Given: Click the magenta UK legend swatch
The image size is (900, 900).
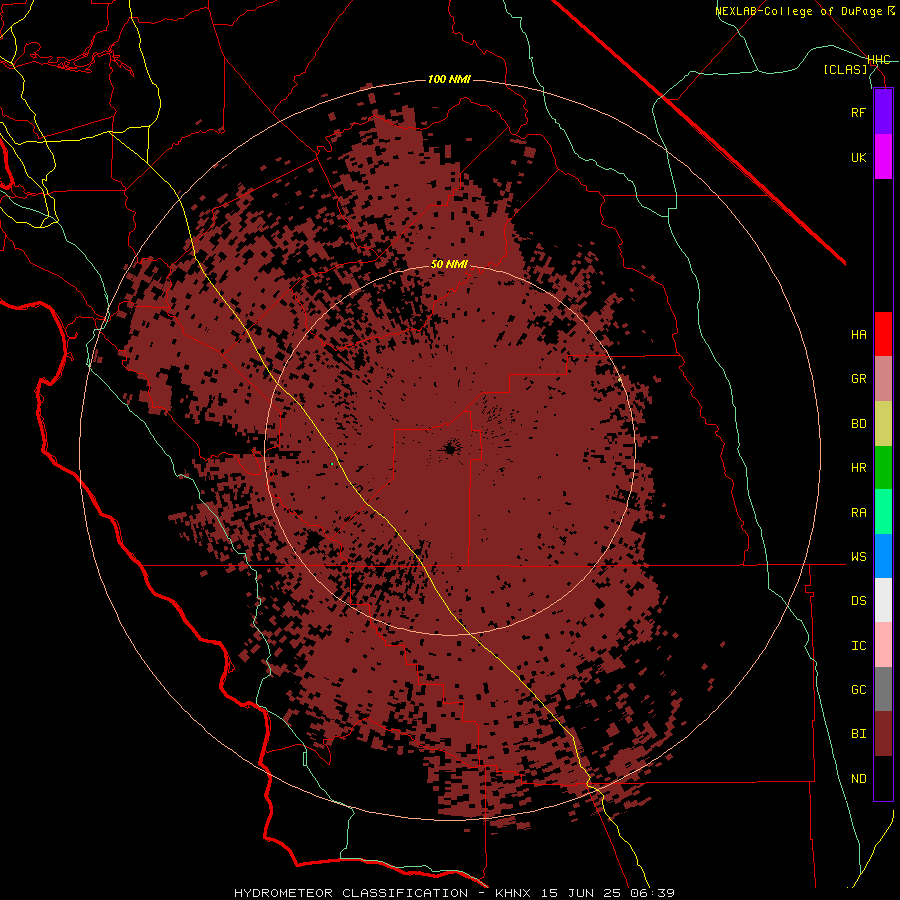Looking at the screenshot, I should pos(883,157).
